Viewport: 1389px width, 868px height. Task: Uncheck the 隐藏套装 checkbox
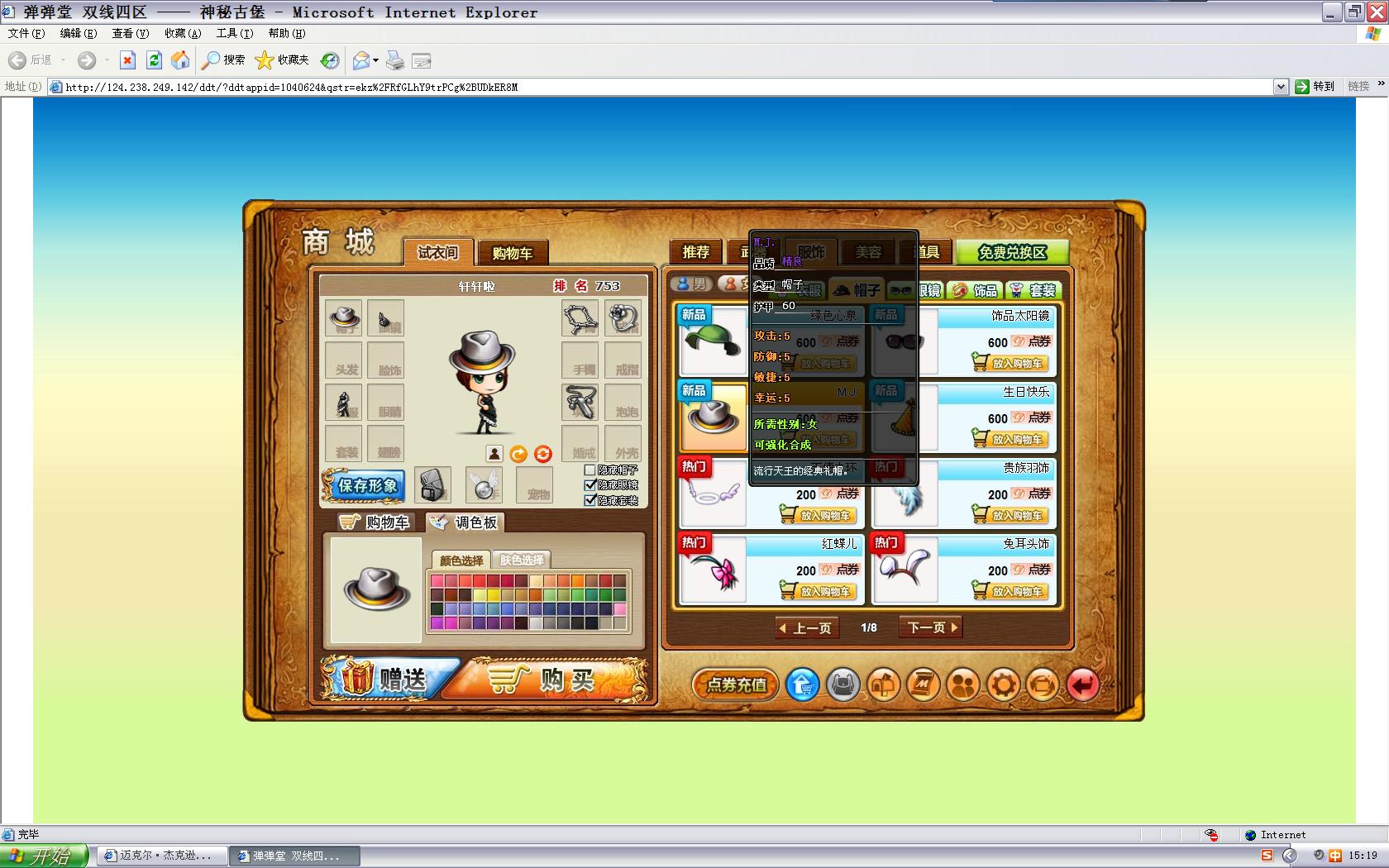pos(590,500)
